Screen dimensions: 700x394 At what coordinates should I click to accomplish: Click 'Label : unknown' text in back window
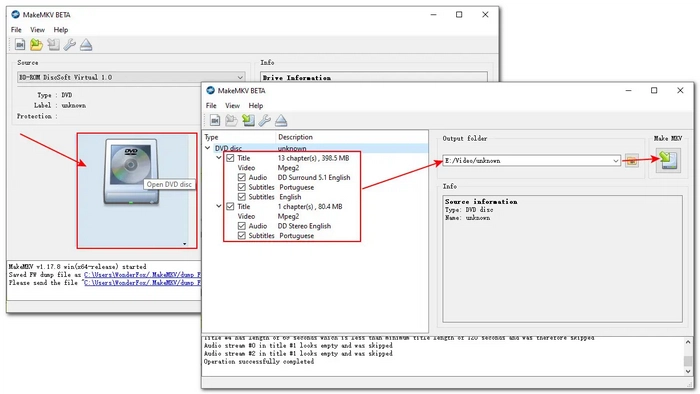60,106
